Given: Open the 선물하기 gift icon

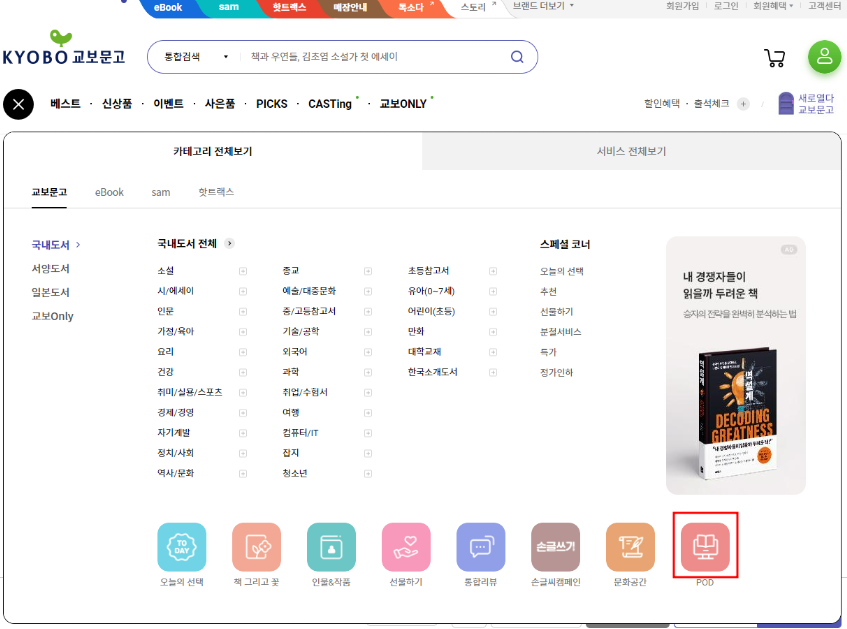Looking at the screenshot, I should click(406, 547).
